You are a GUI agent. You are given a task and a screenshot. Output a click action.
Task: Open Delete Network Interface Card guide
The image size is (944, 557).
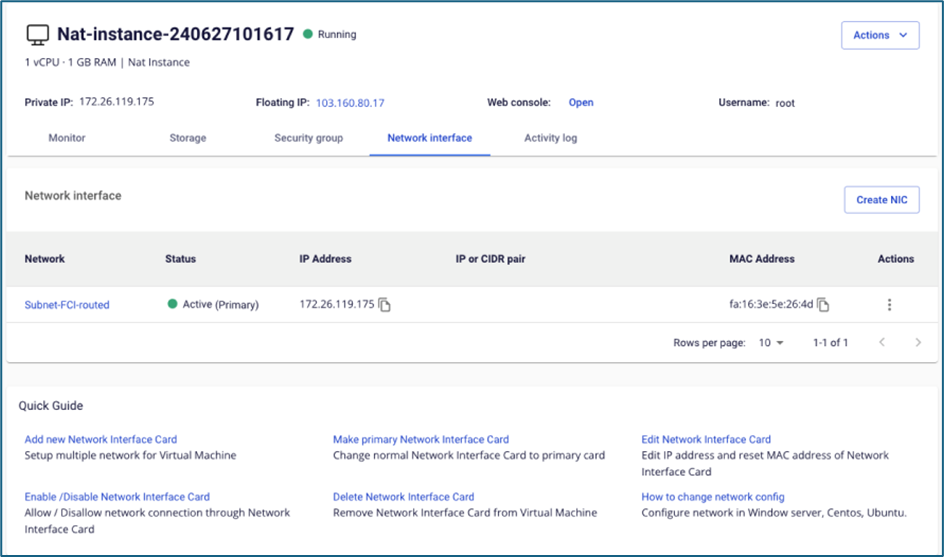pyautogui.click(x=403, y=496)
